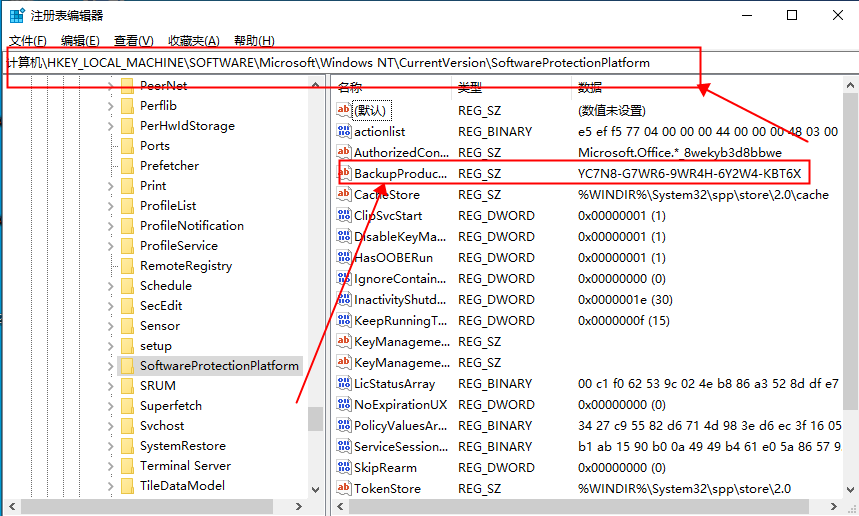Click the registry path address bar
The height and width of the screenshot is (516, 859).
pos(350,63)
